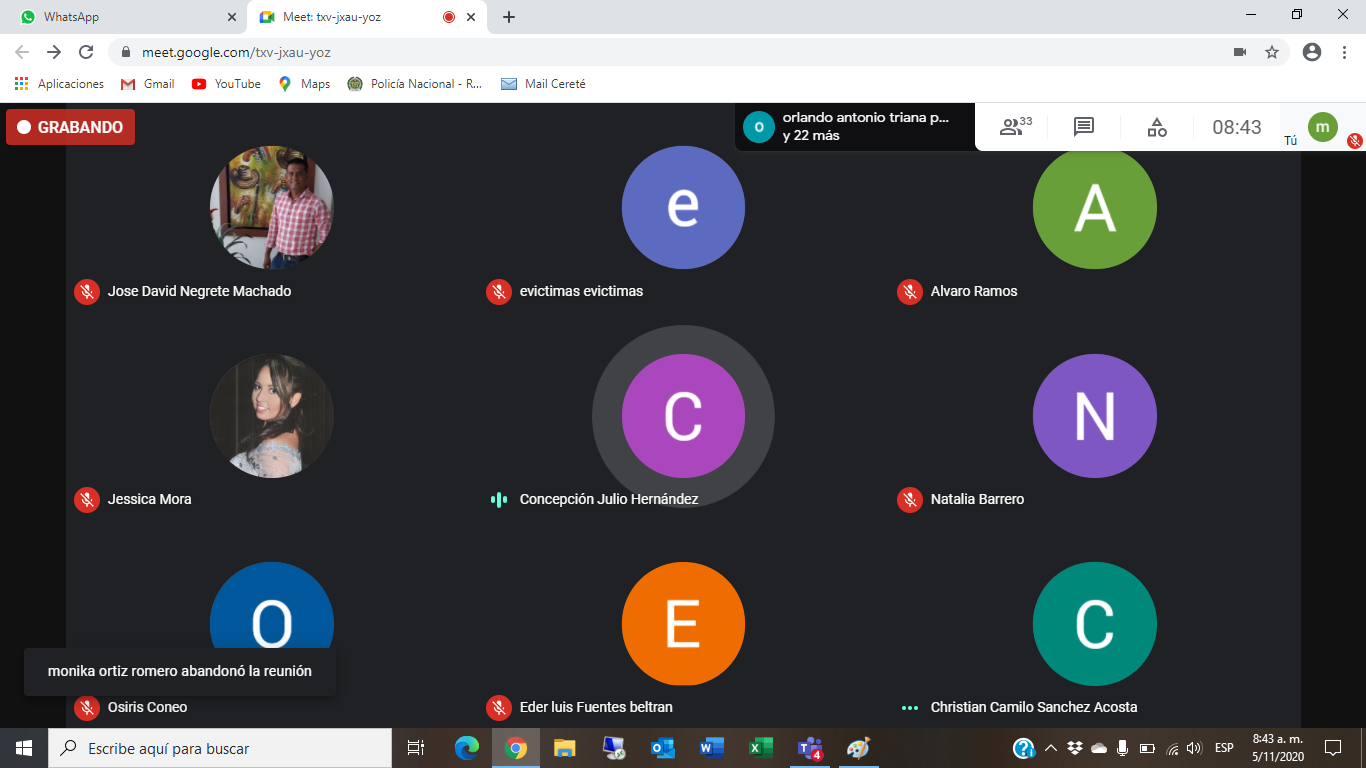
Task: Open Chrome profile avatar icon
Action: [1312, 52]
